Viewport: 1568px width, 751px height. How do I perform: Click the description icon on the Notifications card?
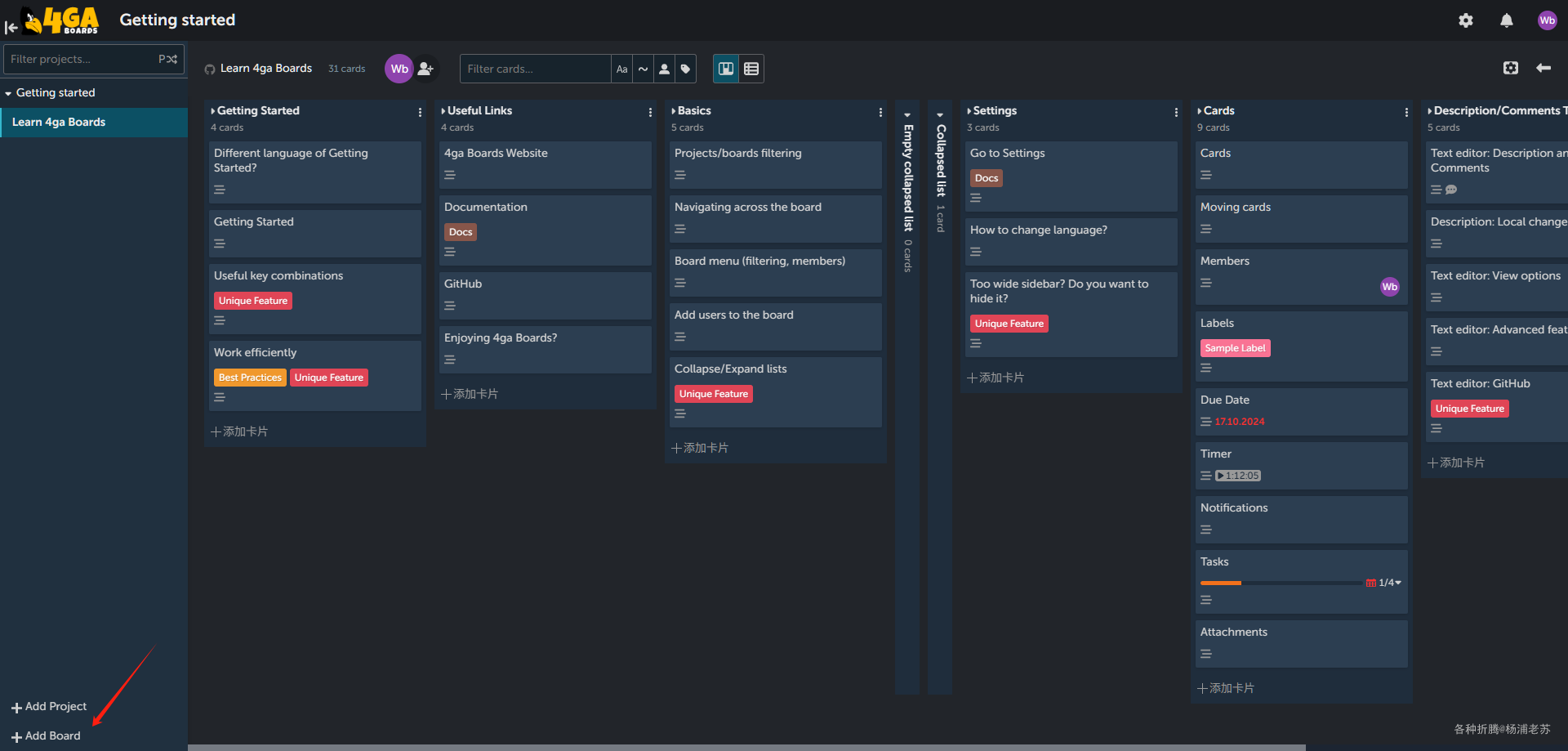(1206, 530)
